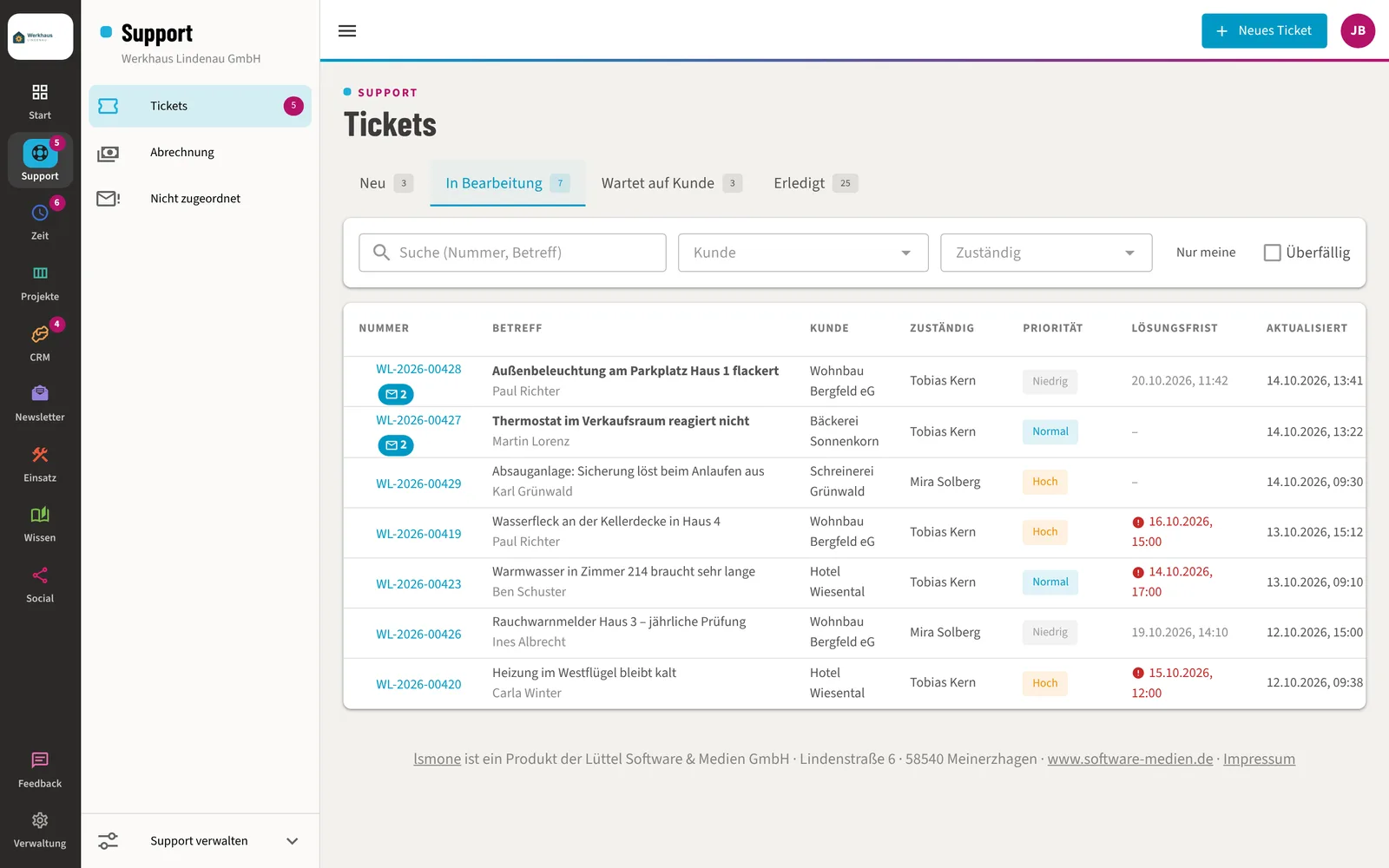Viewport: 1389px width, 868px height.
Task: Open the Social sharing module
Action: 40,585
